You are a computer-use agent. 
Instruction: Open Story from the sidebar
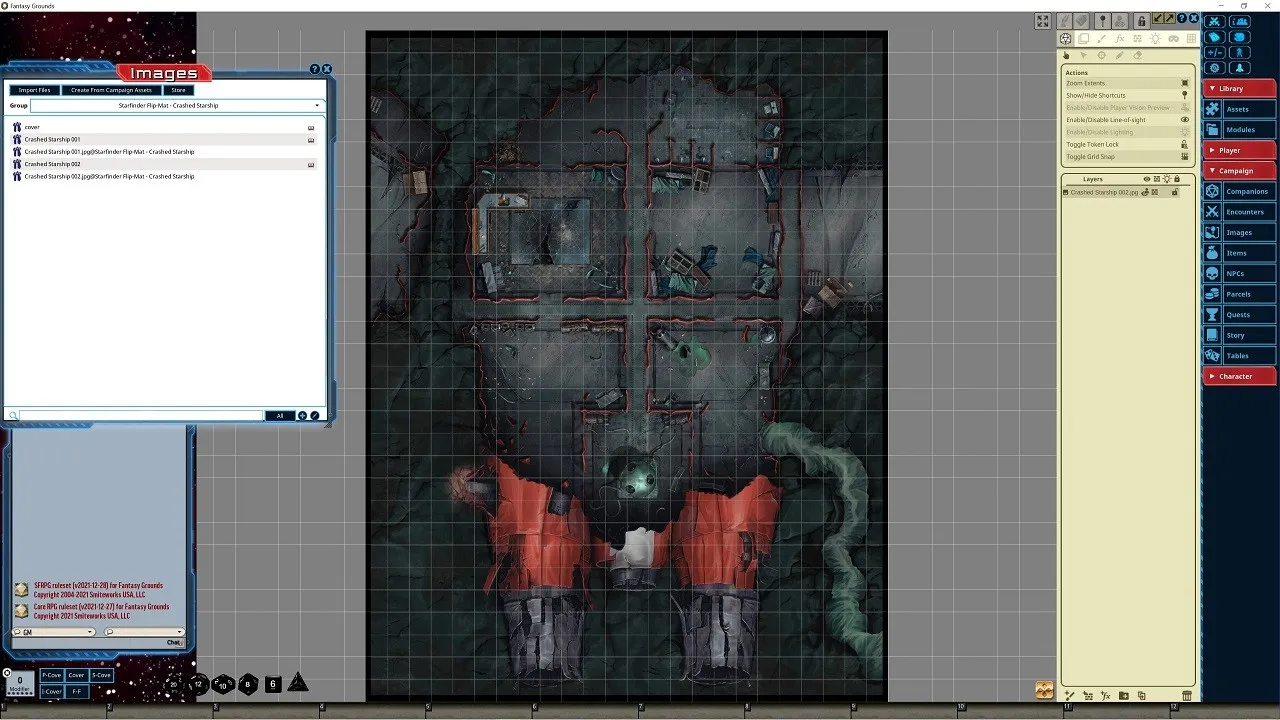1239,335
